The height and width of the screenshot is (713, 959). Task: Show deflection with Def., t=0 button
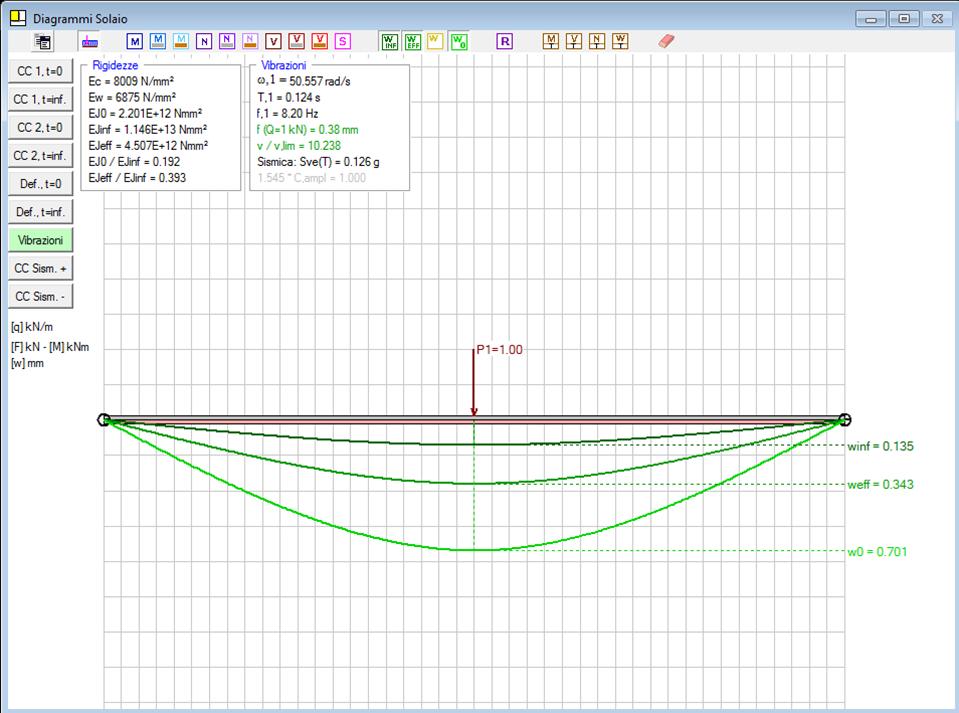(40, 184)
